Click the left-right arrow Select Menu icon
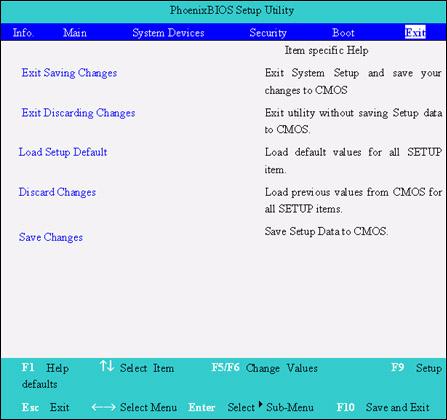The height and width of the screenshot is (420, 447). pyautogui.click(x=104, y=407)
